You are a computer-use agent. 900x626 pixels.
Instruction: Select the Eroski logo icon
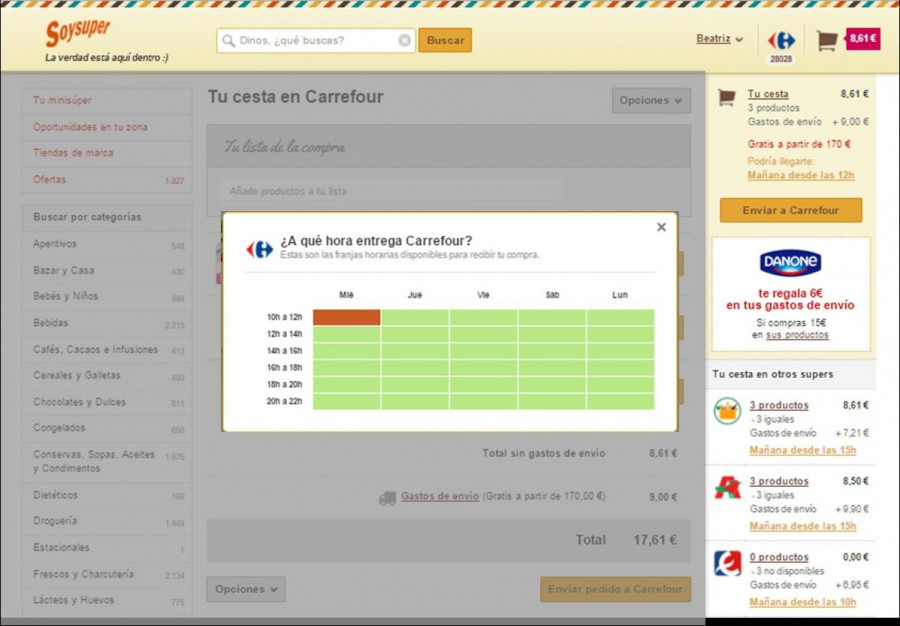click(x=727, y=563)
